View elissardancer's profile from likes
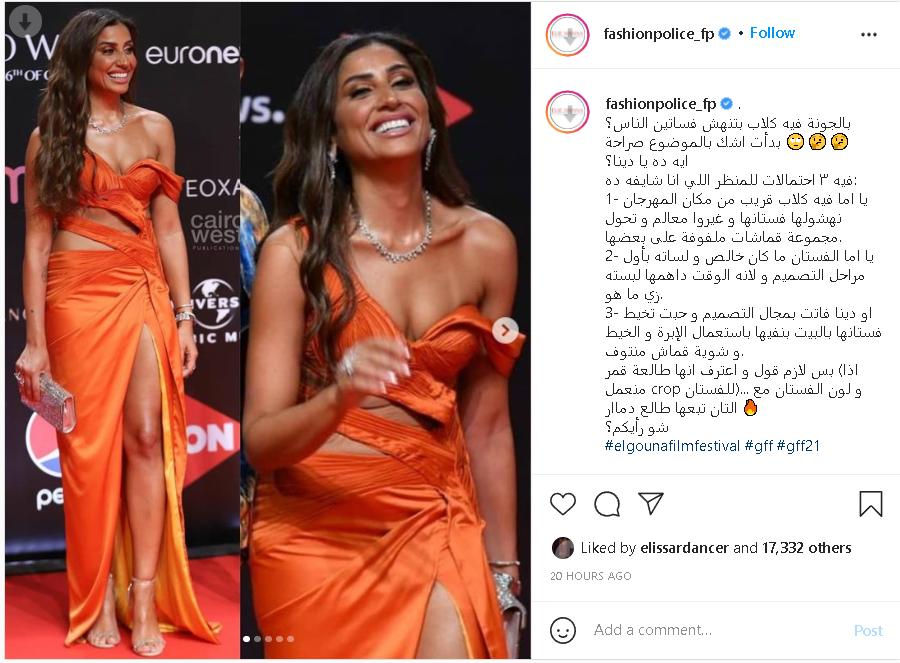 pos(684,548)
